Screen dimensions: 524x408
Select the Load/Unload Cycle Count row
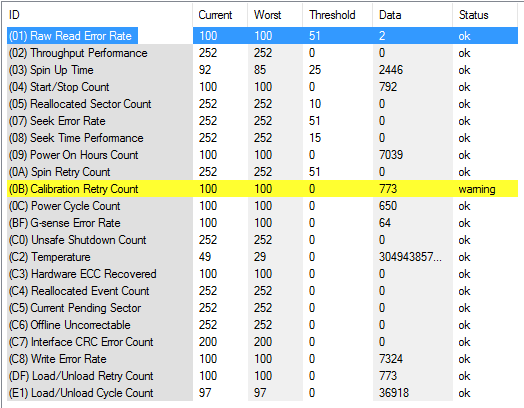pyautogui.click(x=262, y=393)
